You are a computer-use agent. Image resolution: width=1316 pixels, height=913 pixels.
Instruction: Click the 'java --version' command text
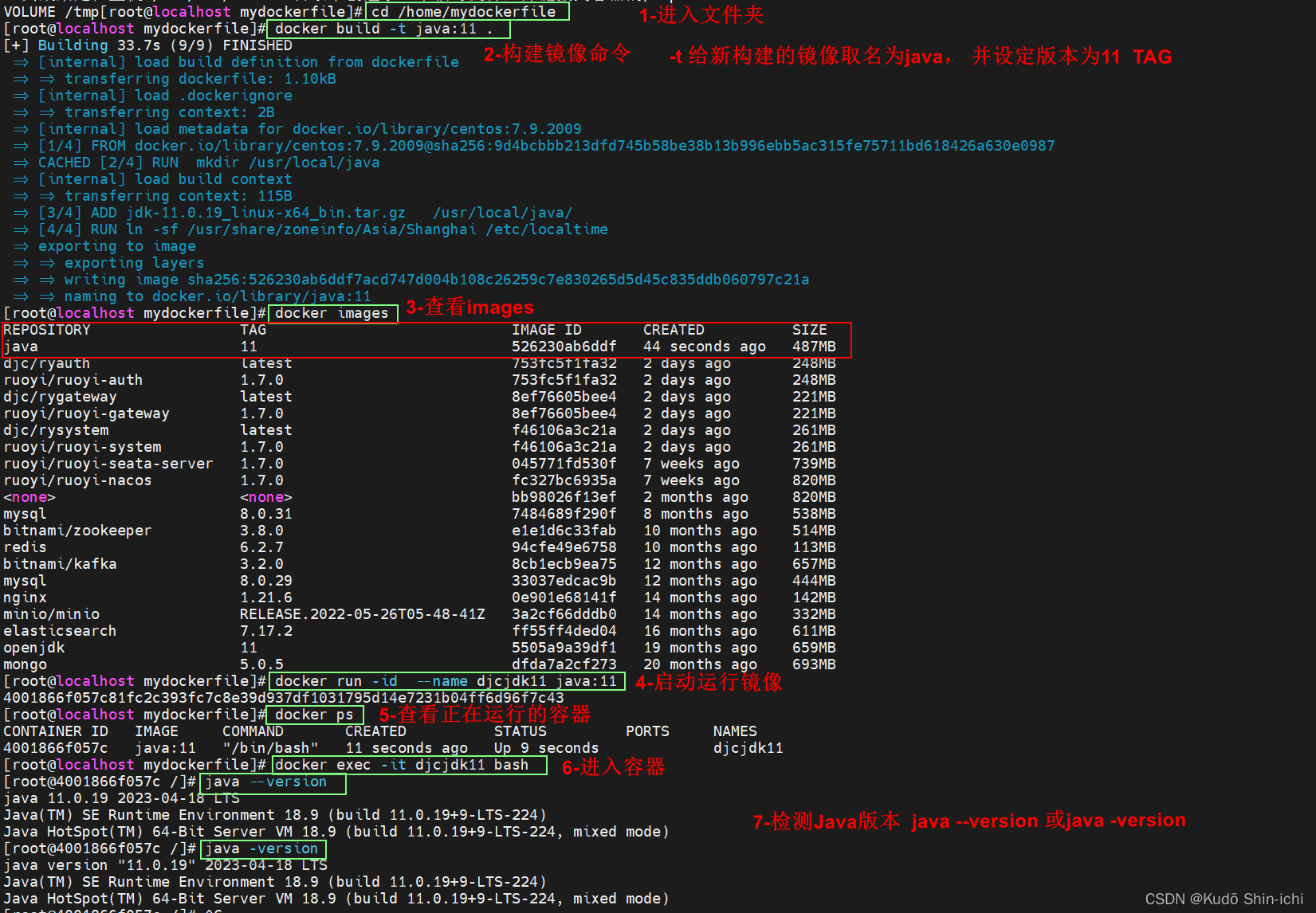pyautogui.click(x=266, y=782)
